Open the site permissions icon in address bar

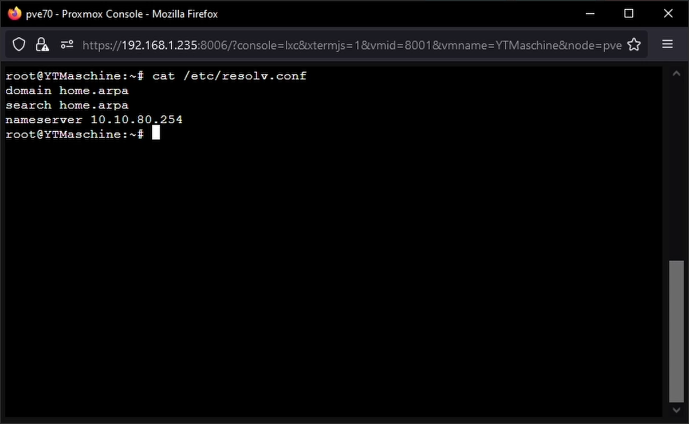pyautogui.click(x=67, y=44)
